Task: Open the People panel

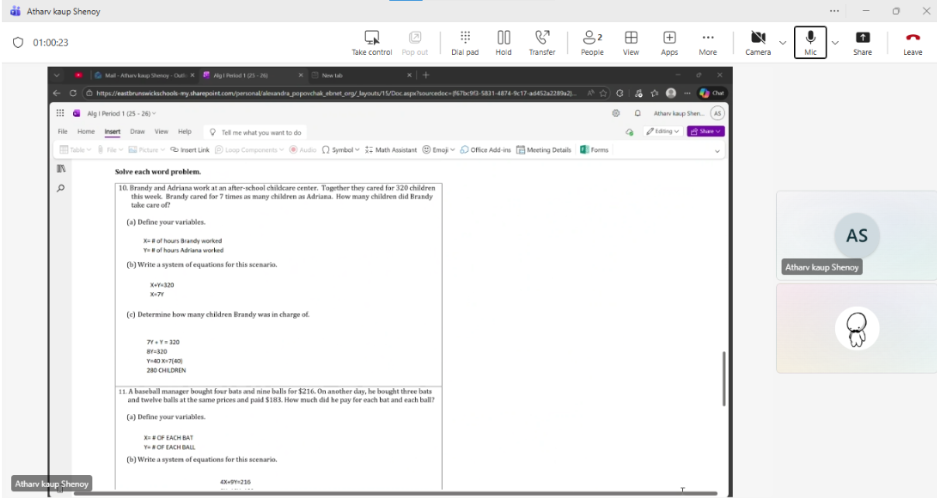Action: [x=592, y=43]
